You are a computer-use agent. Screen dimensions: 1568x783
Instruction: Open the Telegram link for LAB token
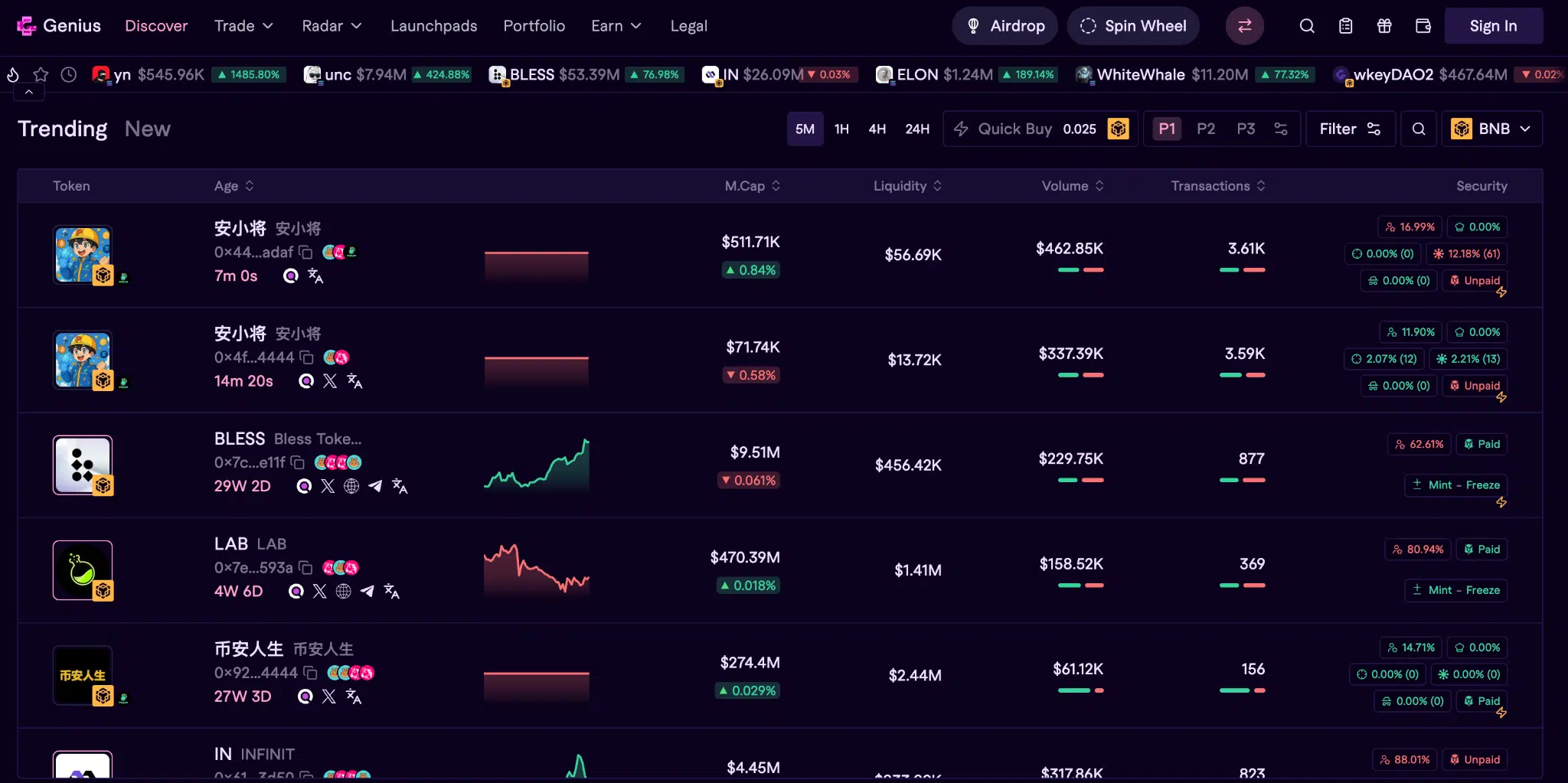[367, 591]
